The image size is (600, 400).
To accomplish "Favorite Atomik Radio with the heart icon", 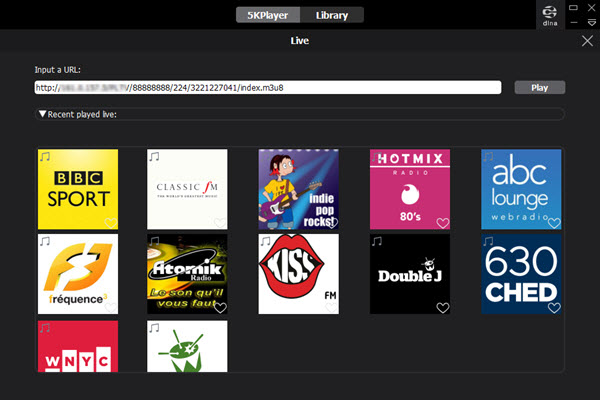I will coord(220,307).
